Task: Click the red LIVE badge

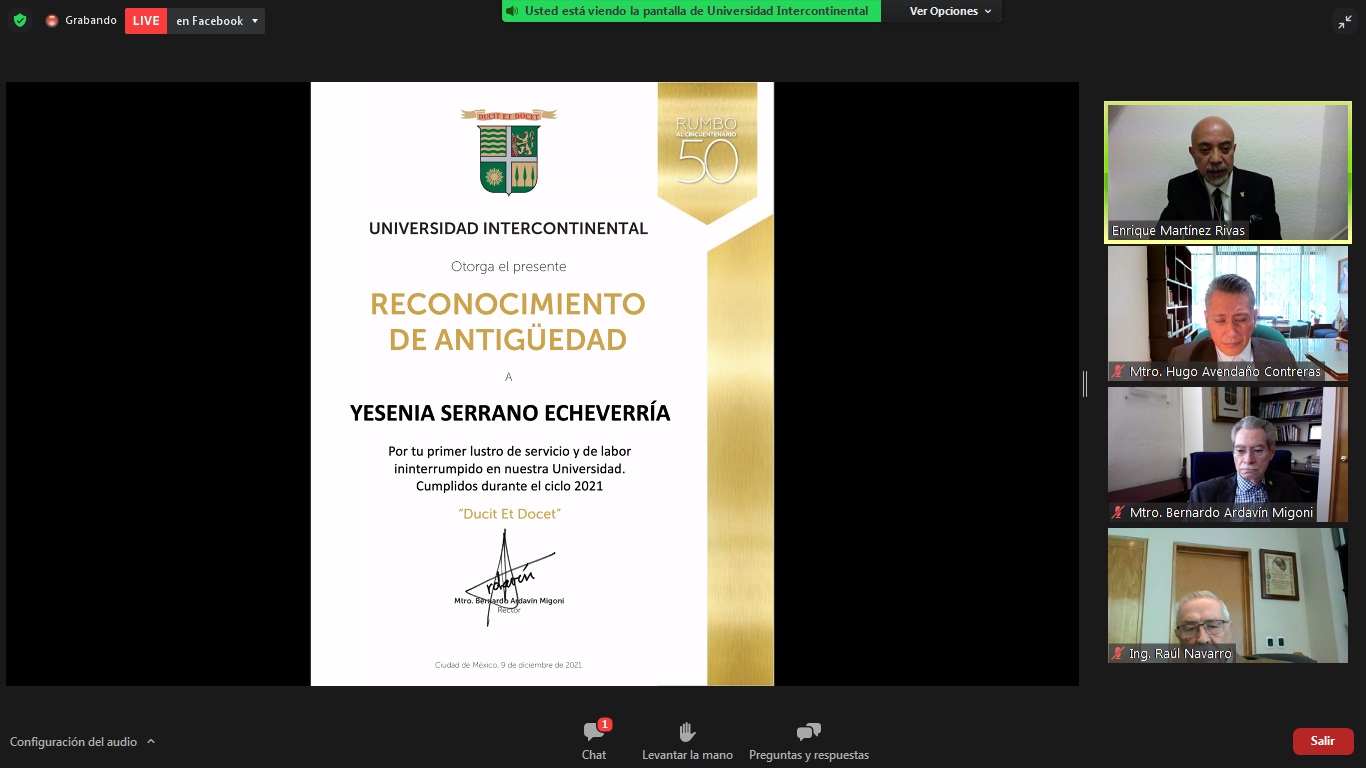Action: pyautogui.click(x=146, y=21)
